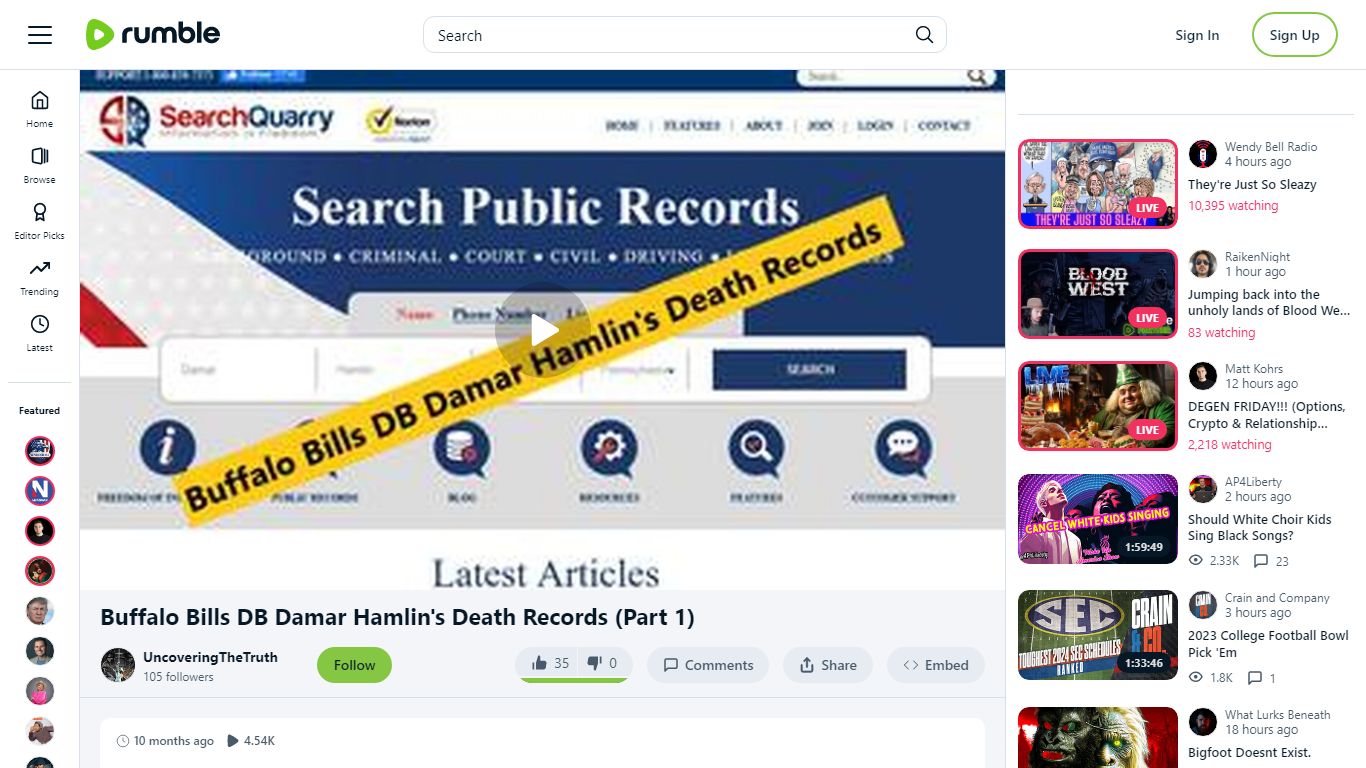Open Trending in sidebar
Screen dimensions: 1366x768
(x=40, y=277)
